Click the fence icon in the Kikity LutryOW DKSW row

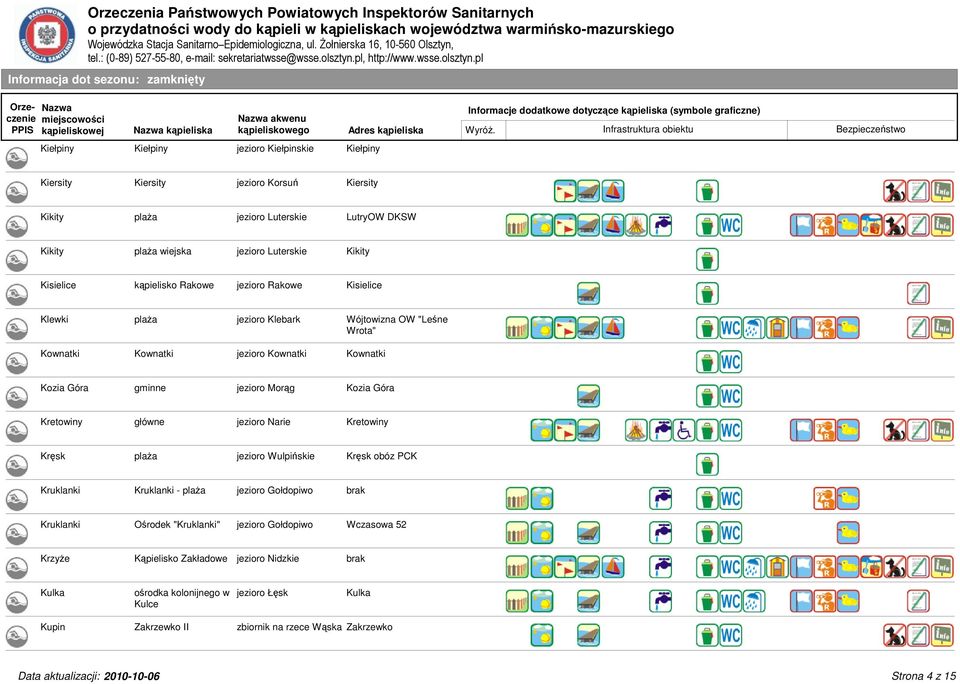click(x=517, y=225)
